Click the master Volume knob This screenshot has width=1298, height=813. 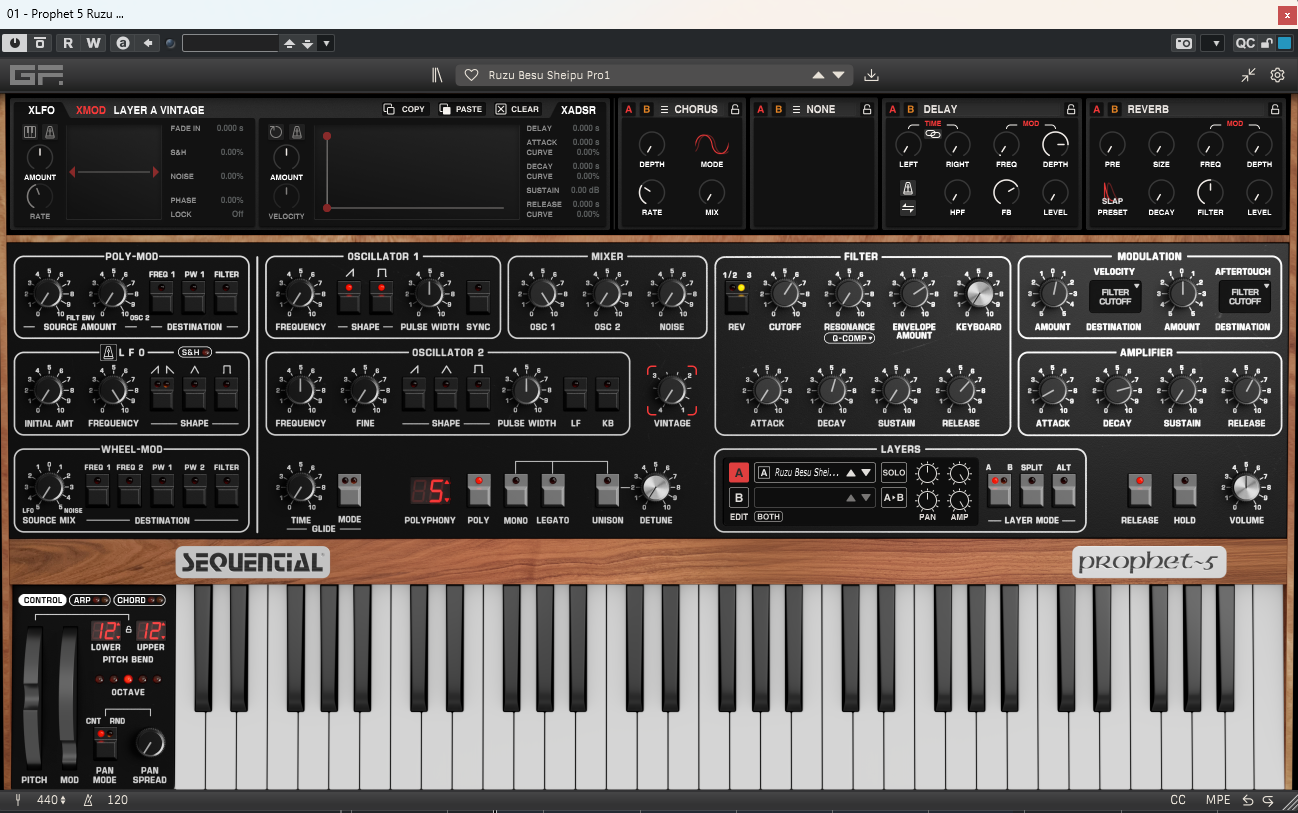pos(1247,488)
